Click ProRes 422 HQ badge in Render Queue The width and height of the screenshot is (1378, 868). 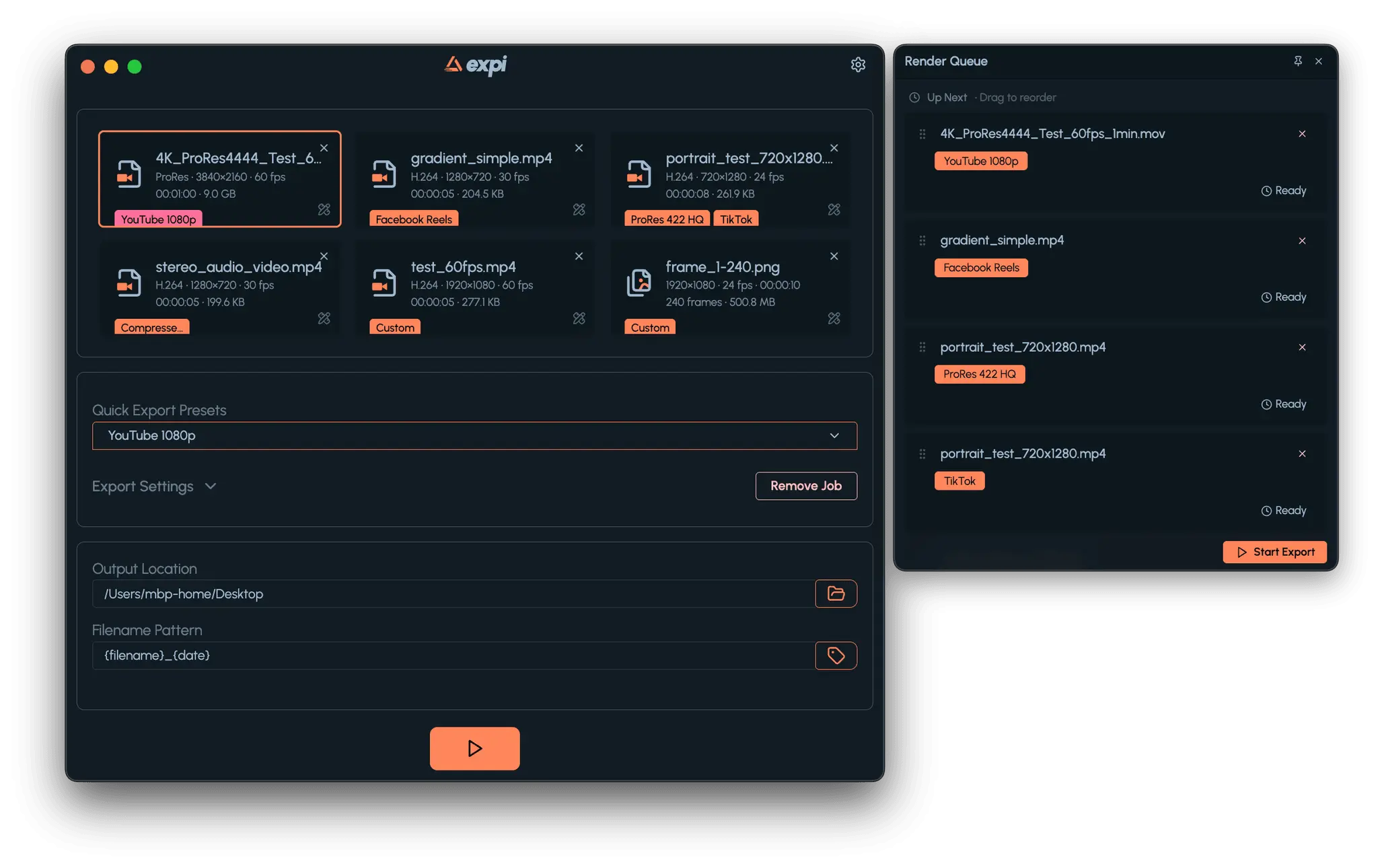[x=980, y=374]
